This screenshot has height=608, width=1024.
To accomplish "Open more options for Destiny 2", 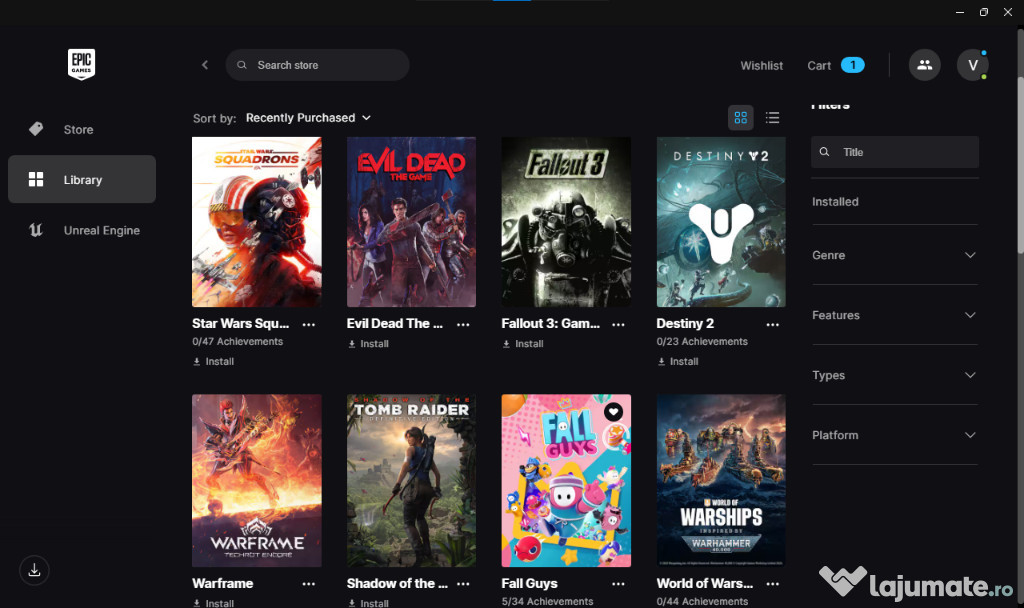I will click(773, 325).
